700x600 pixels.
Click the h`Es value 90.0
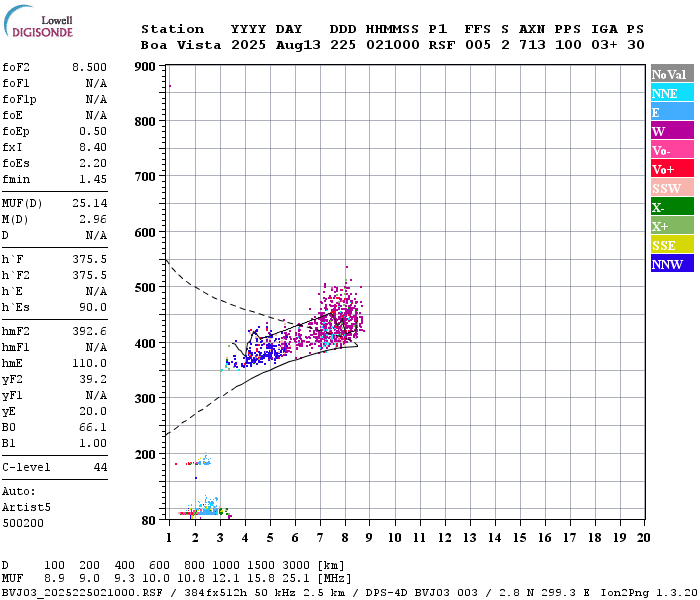click(93, 307)
